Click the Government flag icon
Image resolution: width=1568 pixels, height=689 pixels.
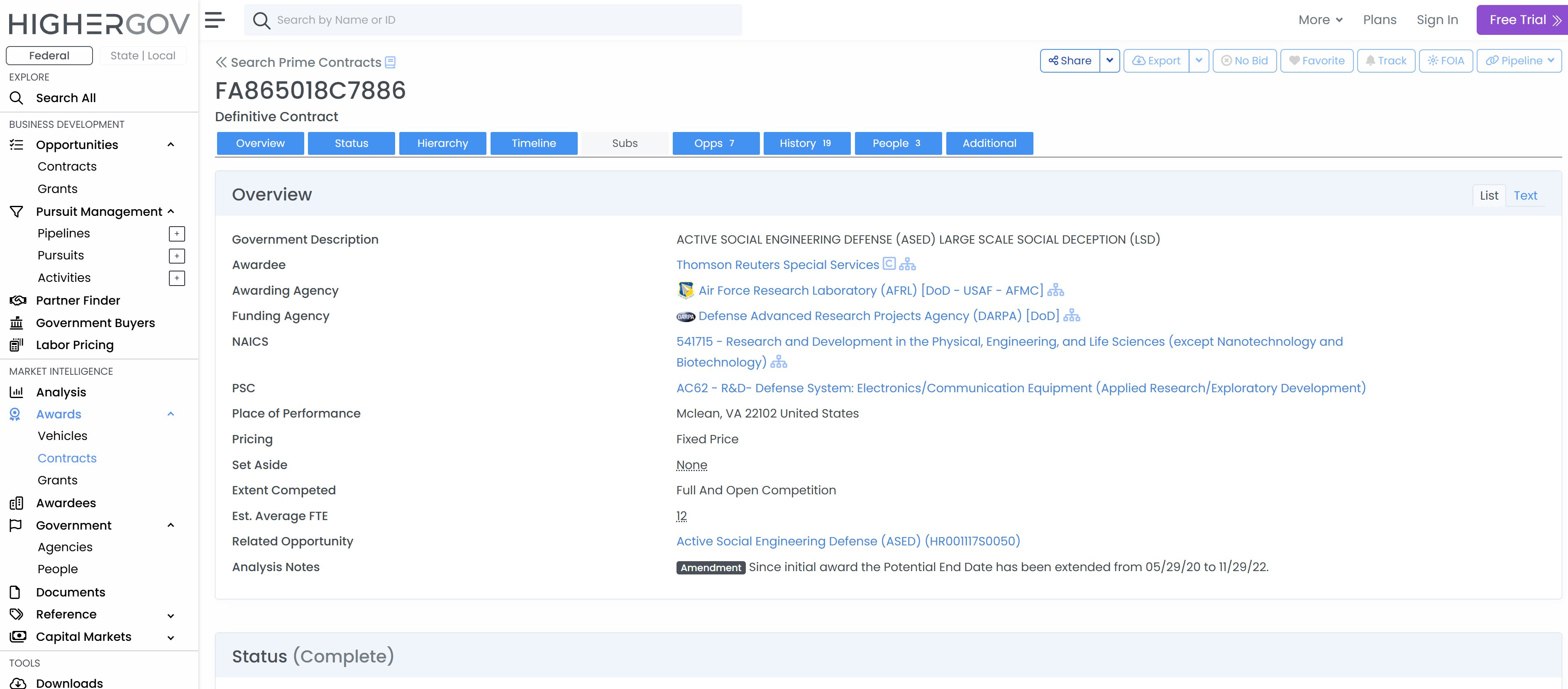(x=16, y=525)
